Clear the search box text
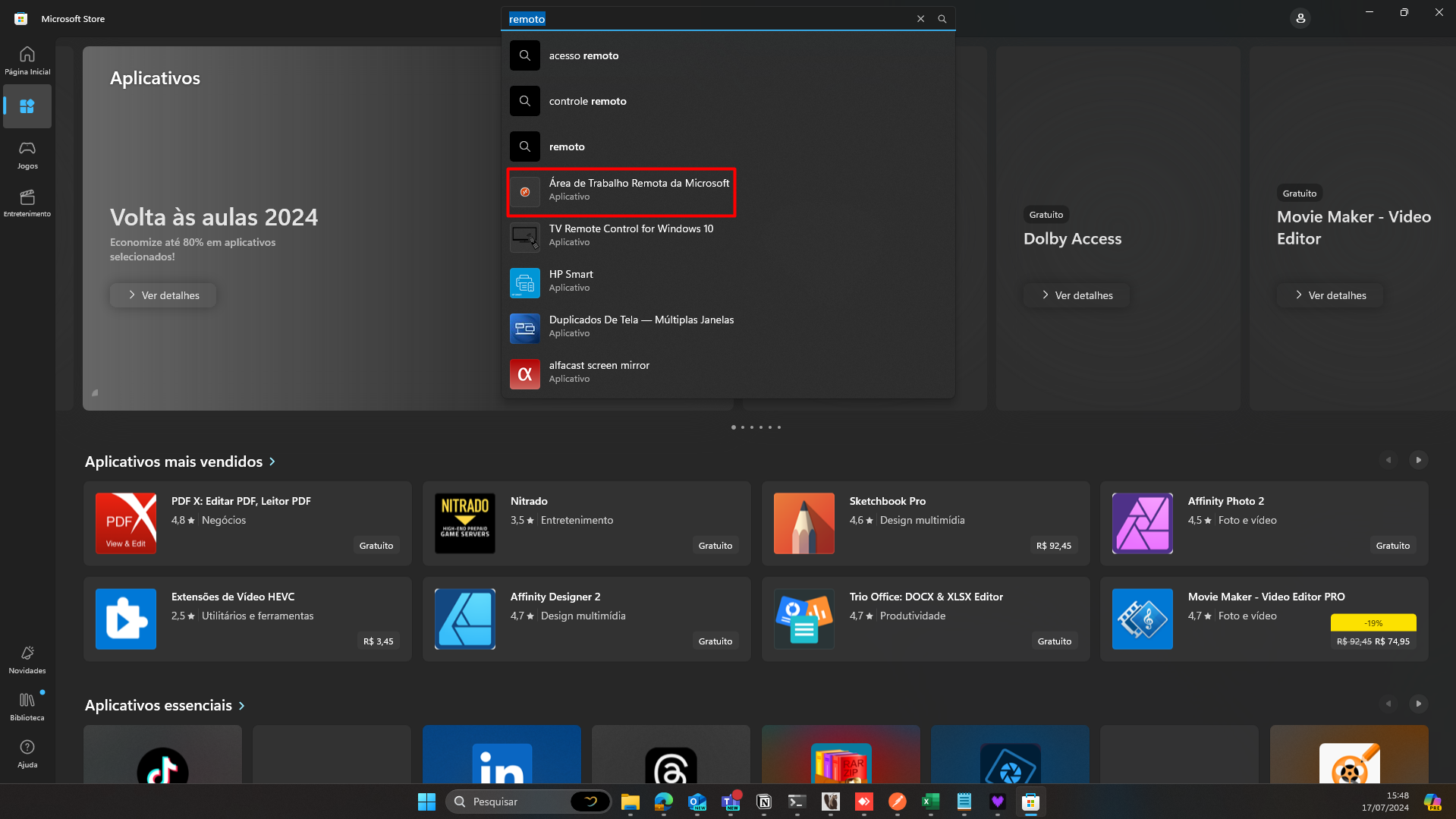 tap(920, 19)
